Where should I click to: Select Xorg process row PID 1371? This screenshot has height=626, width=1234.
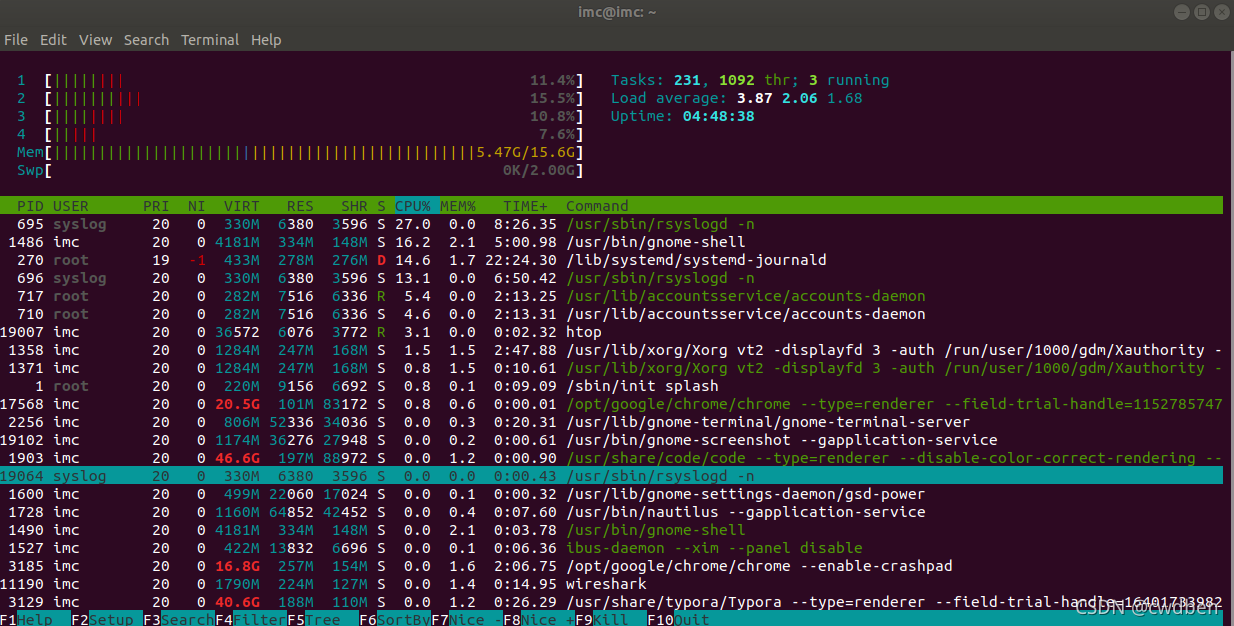612,368
